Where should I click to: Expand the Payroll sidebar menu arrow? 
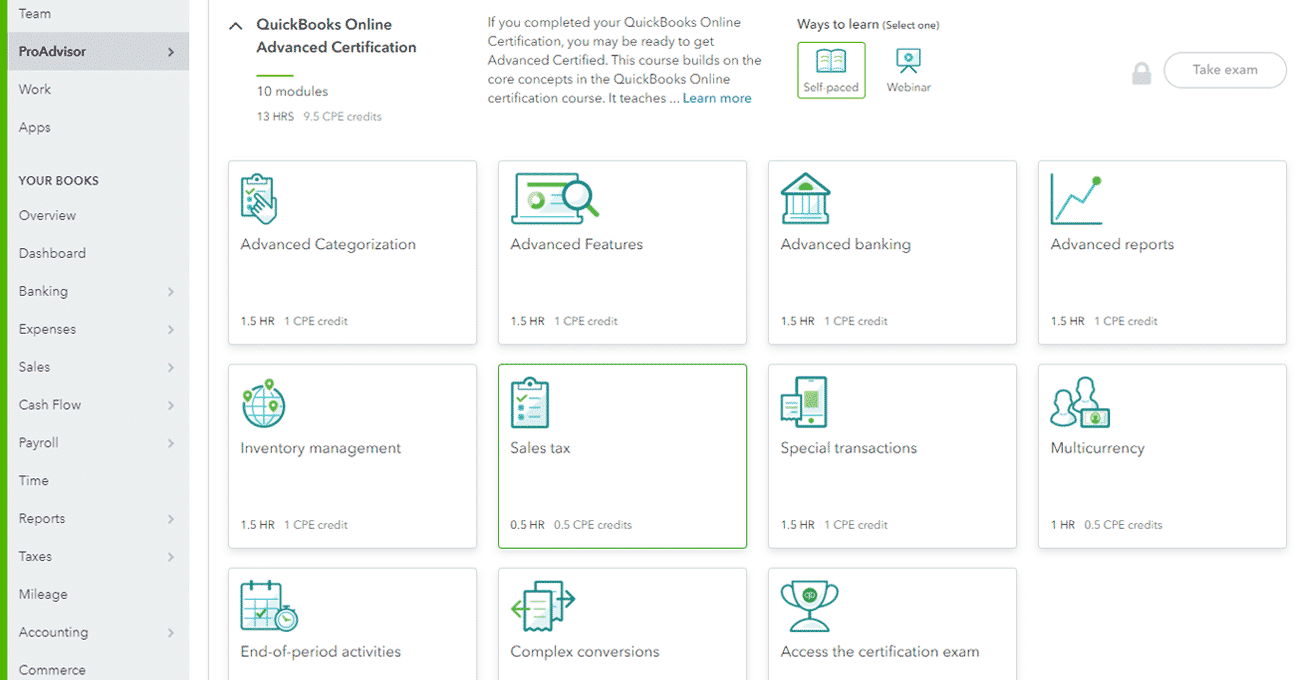coord(171,443)
